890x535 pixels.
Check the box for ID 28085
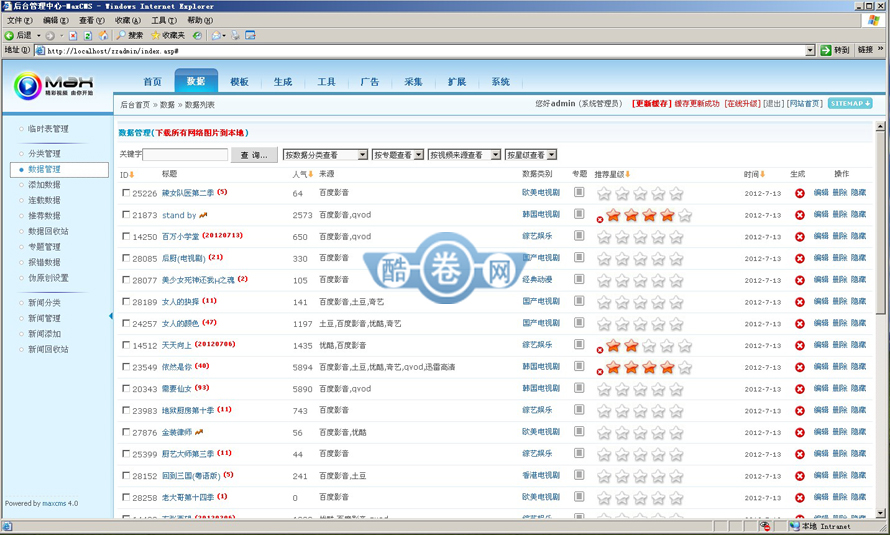[x=126, y=258]
